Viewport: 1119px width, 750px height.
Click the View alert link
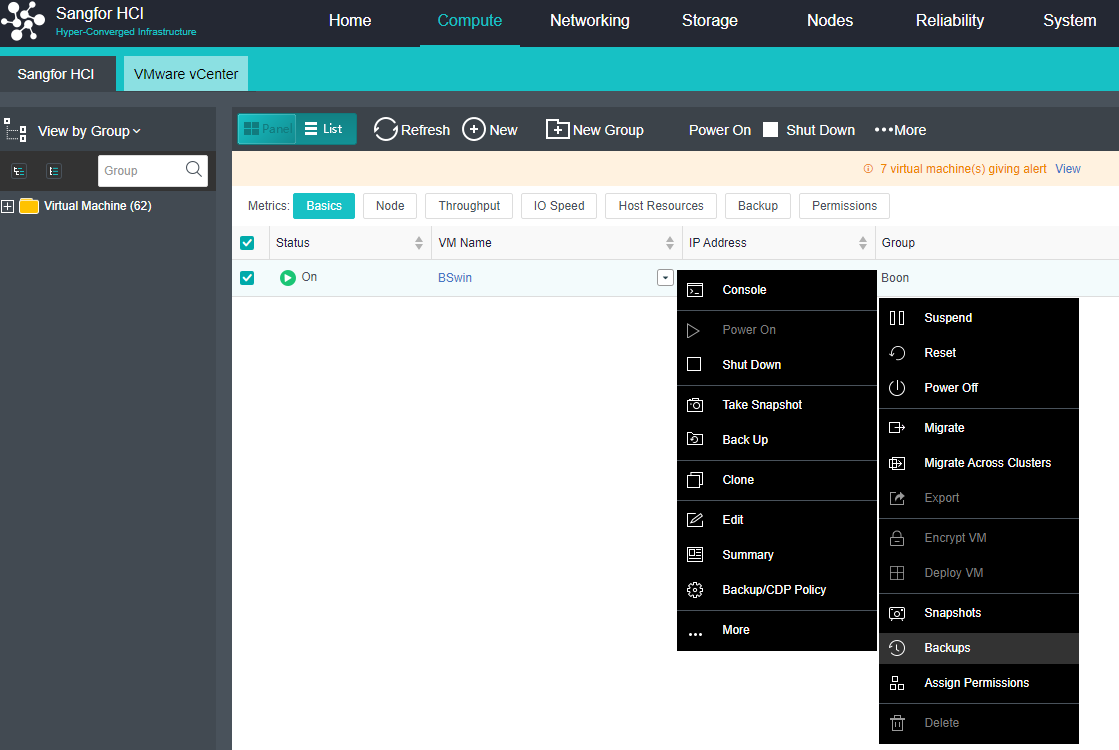coord(1067,169)
